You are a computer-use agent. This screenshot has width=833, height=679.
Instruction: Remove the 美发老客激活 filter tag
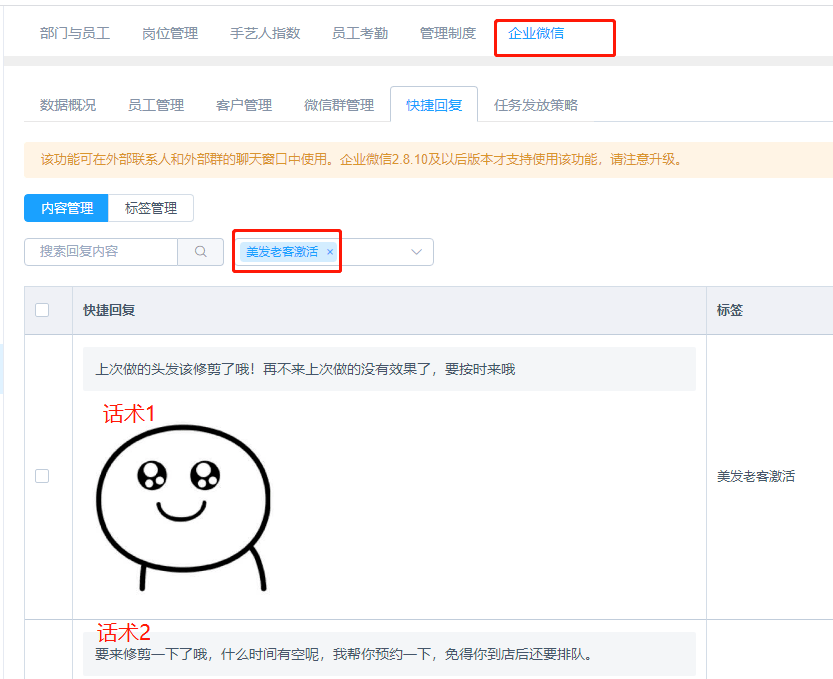click(x=330, y=252)
